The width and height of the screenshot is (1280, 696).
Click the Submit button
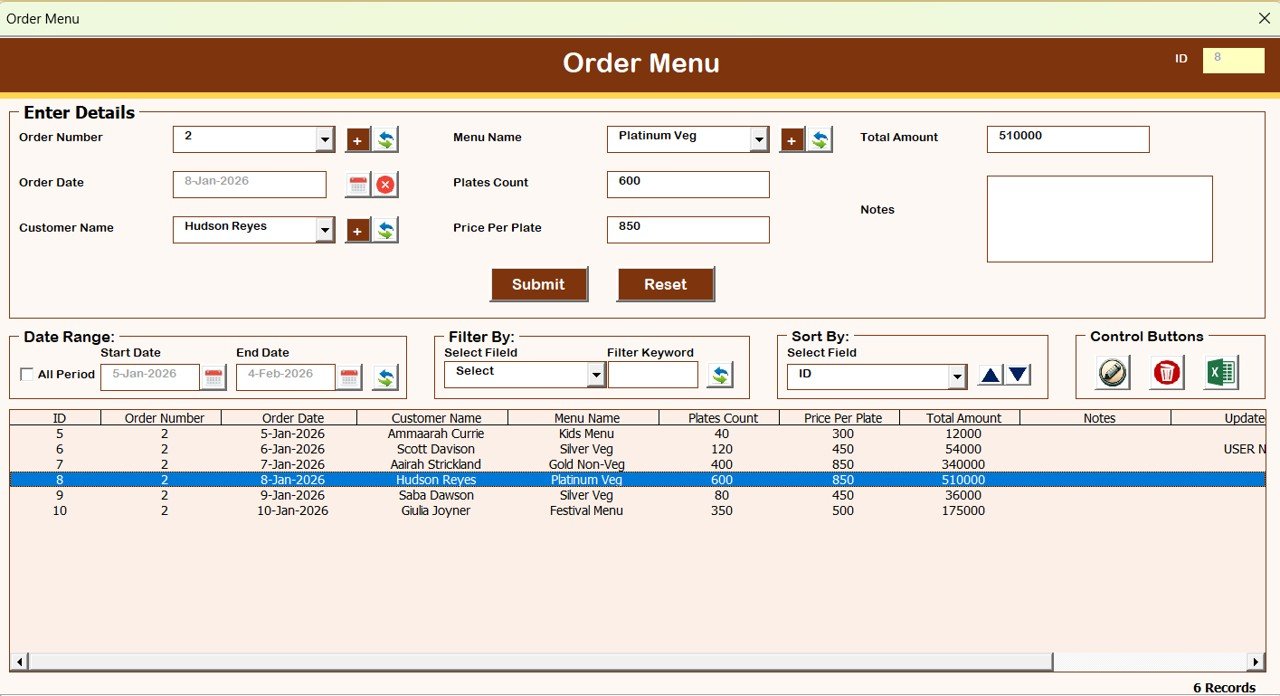tap(539, 284)
